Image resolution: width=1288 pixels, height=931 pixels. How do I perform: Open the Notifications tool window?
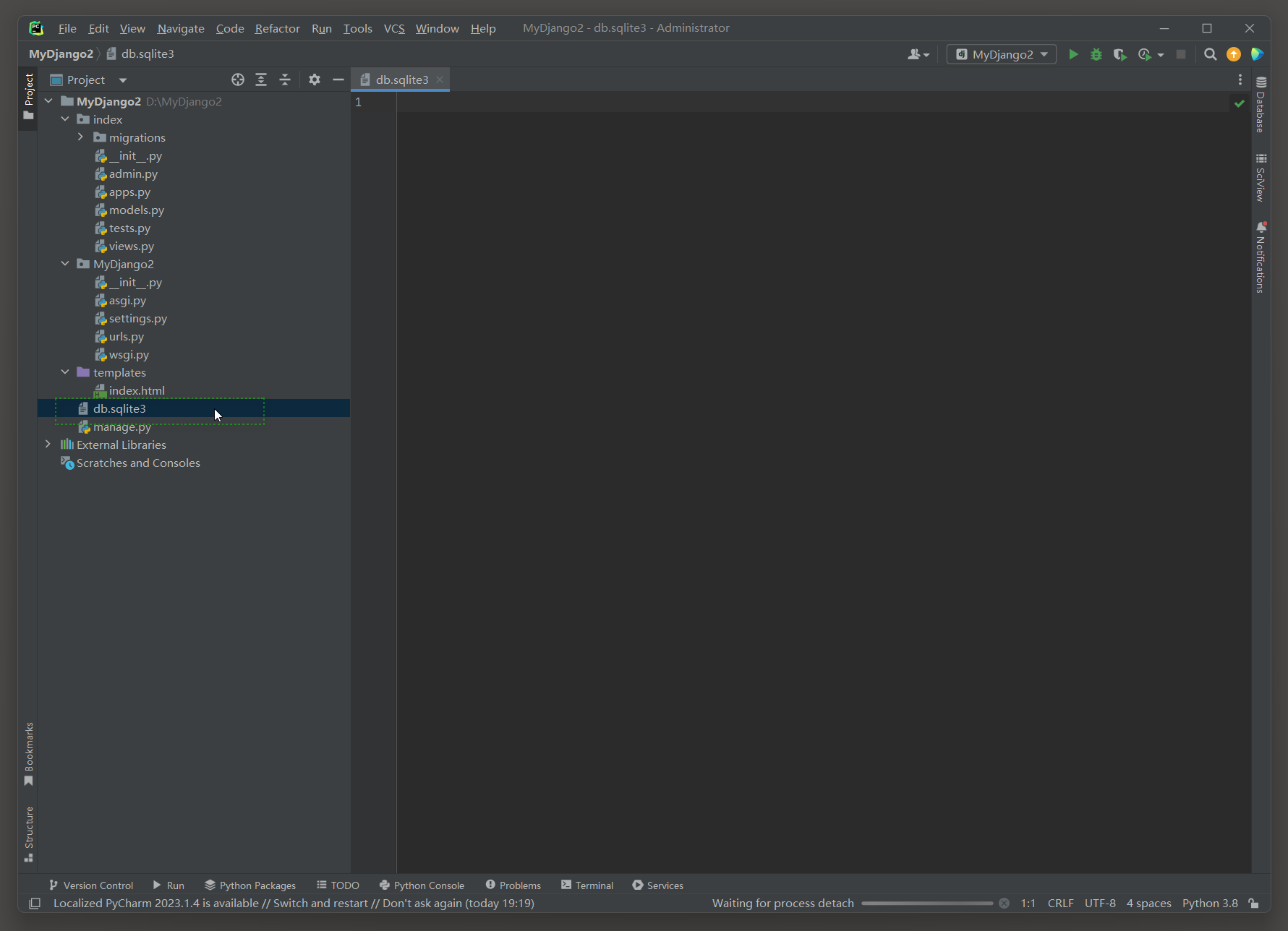point(1261,257)
